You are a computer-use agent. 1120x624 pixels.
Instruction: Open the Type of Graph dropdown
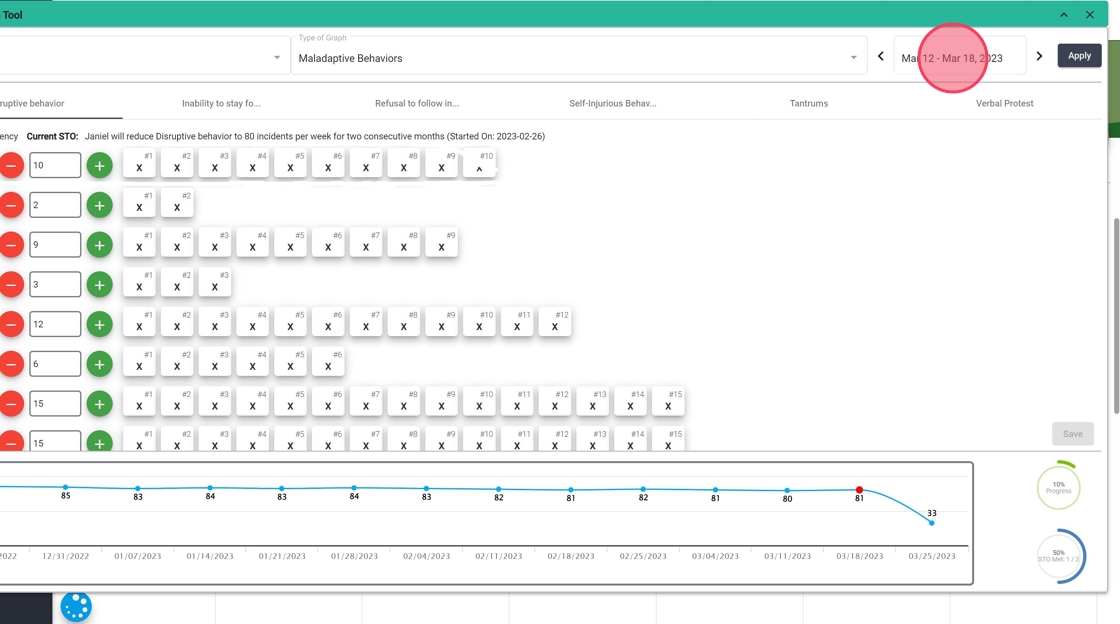tap(578, 57)
